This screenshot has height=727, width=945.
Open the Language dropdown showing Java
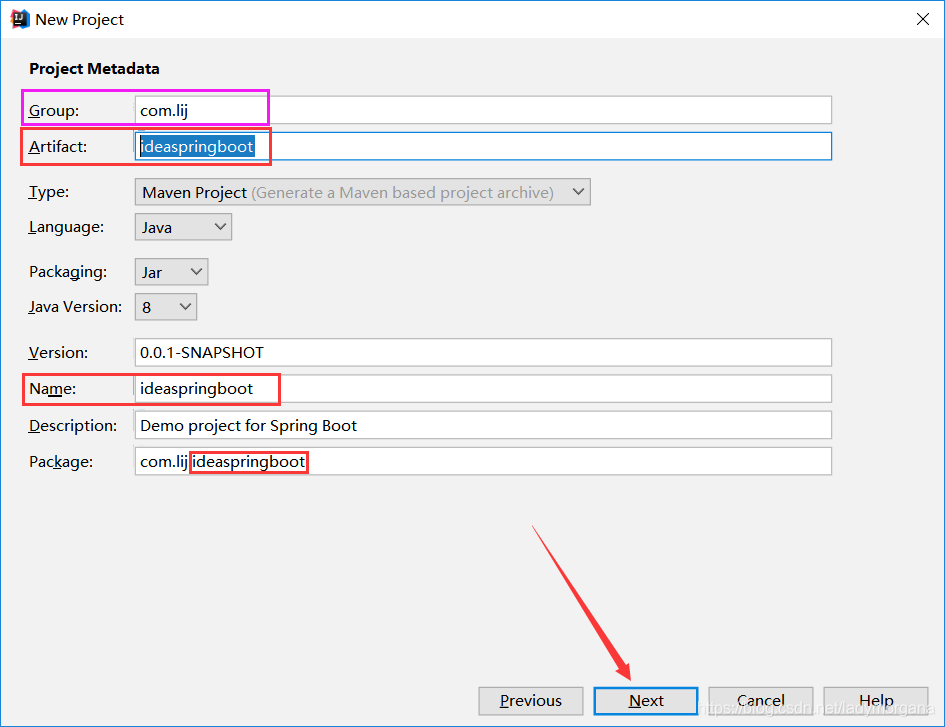(x=183, y=227)
